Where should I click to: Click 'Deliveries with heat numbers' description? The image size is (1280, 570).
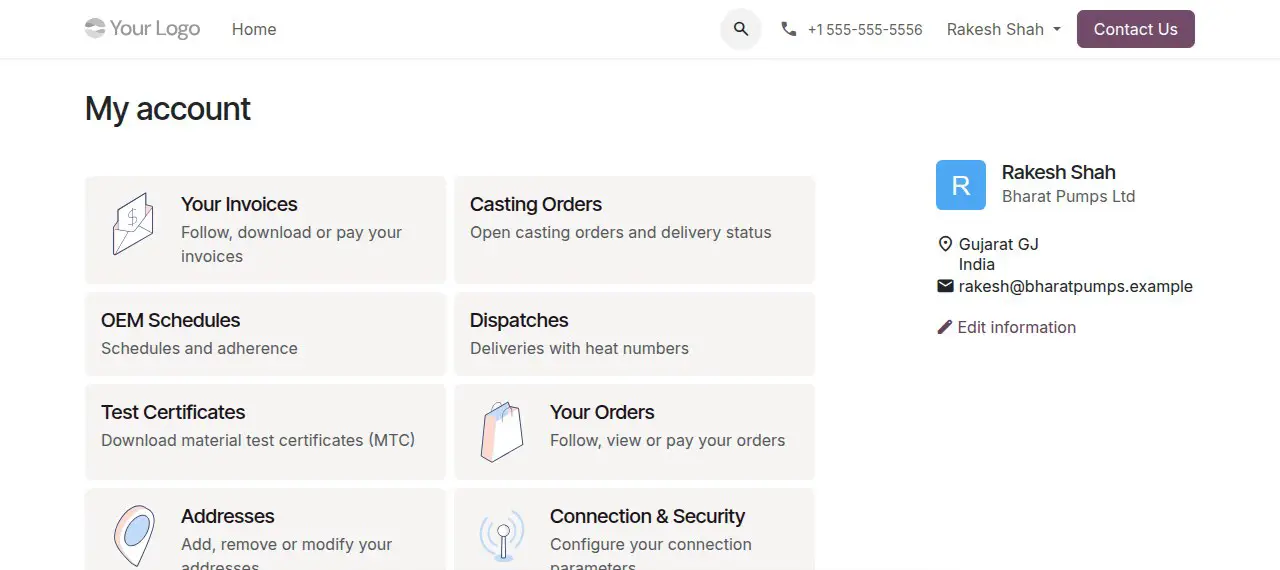[x=580, y=348]
